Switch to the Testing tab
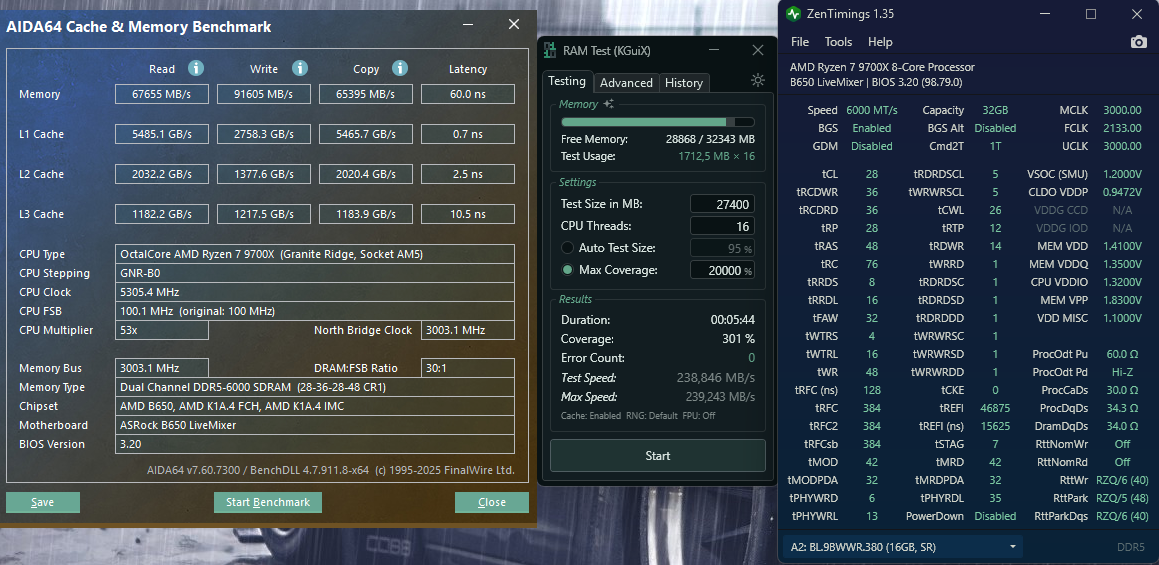1159x565 pixels. [x=567, y=81]
